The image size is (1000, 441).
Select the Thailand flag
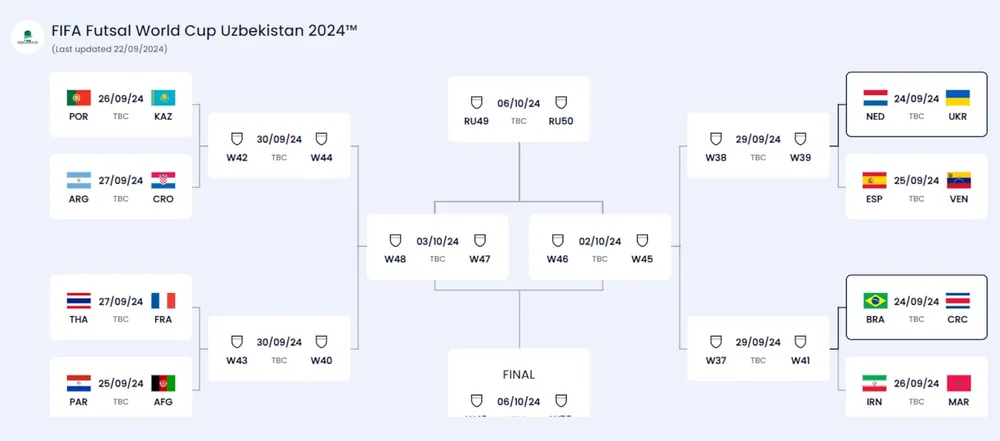tap(79, 301)
